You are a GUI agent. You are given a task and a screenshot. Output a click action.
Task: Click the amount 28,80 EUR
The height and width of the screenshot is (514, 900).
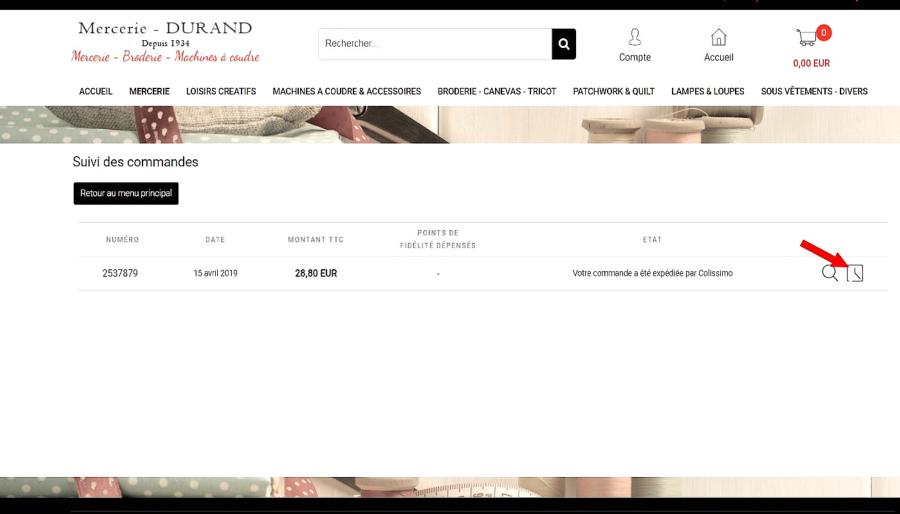pyautogui.click(x=316, y=274)
